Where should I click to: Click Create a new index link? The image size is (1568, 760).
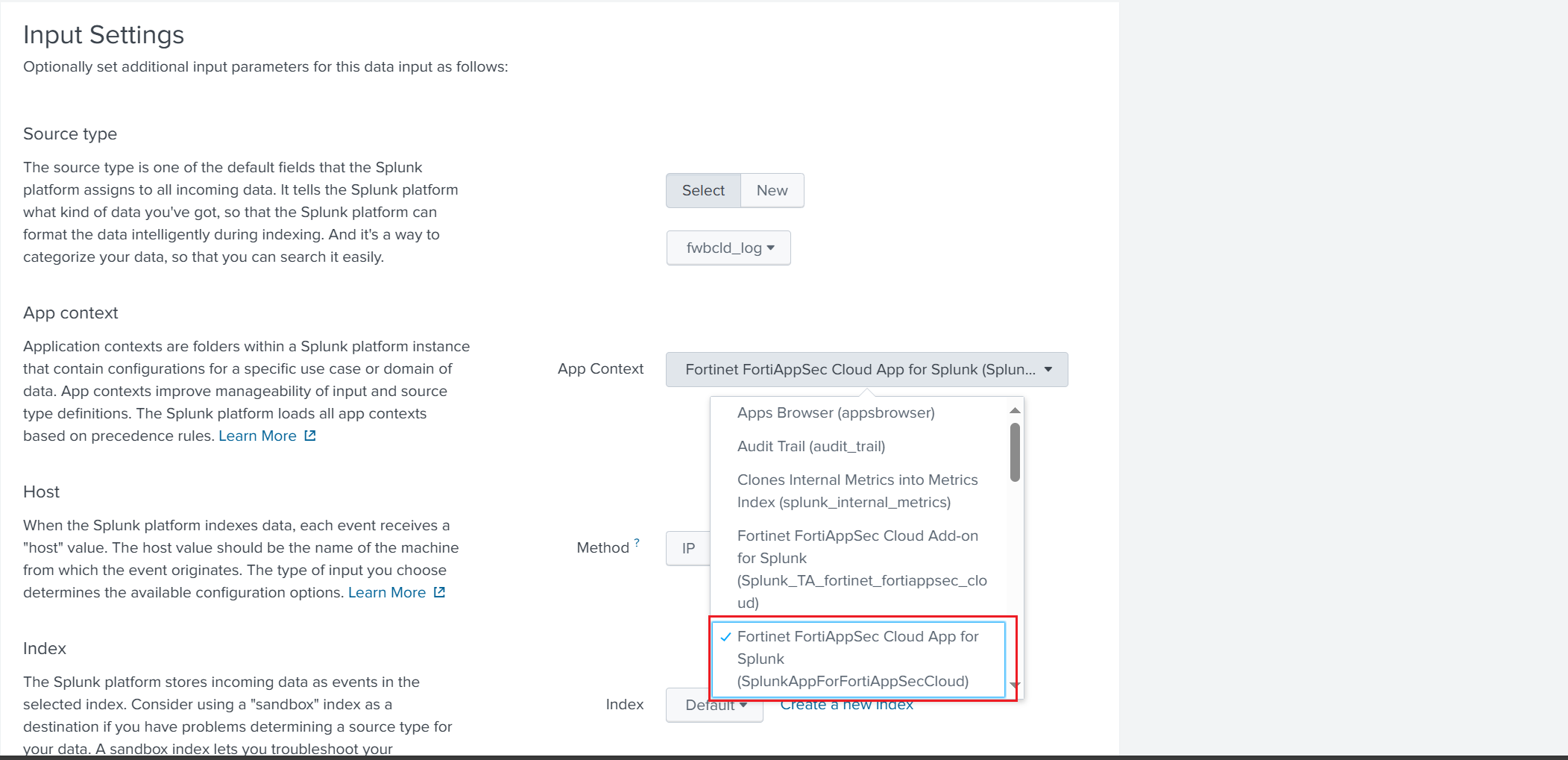tap(846, 706)
